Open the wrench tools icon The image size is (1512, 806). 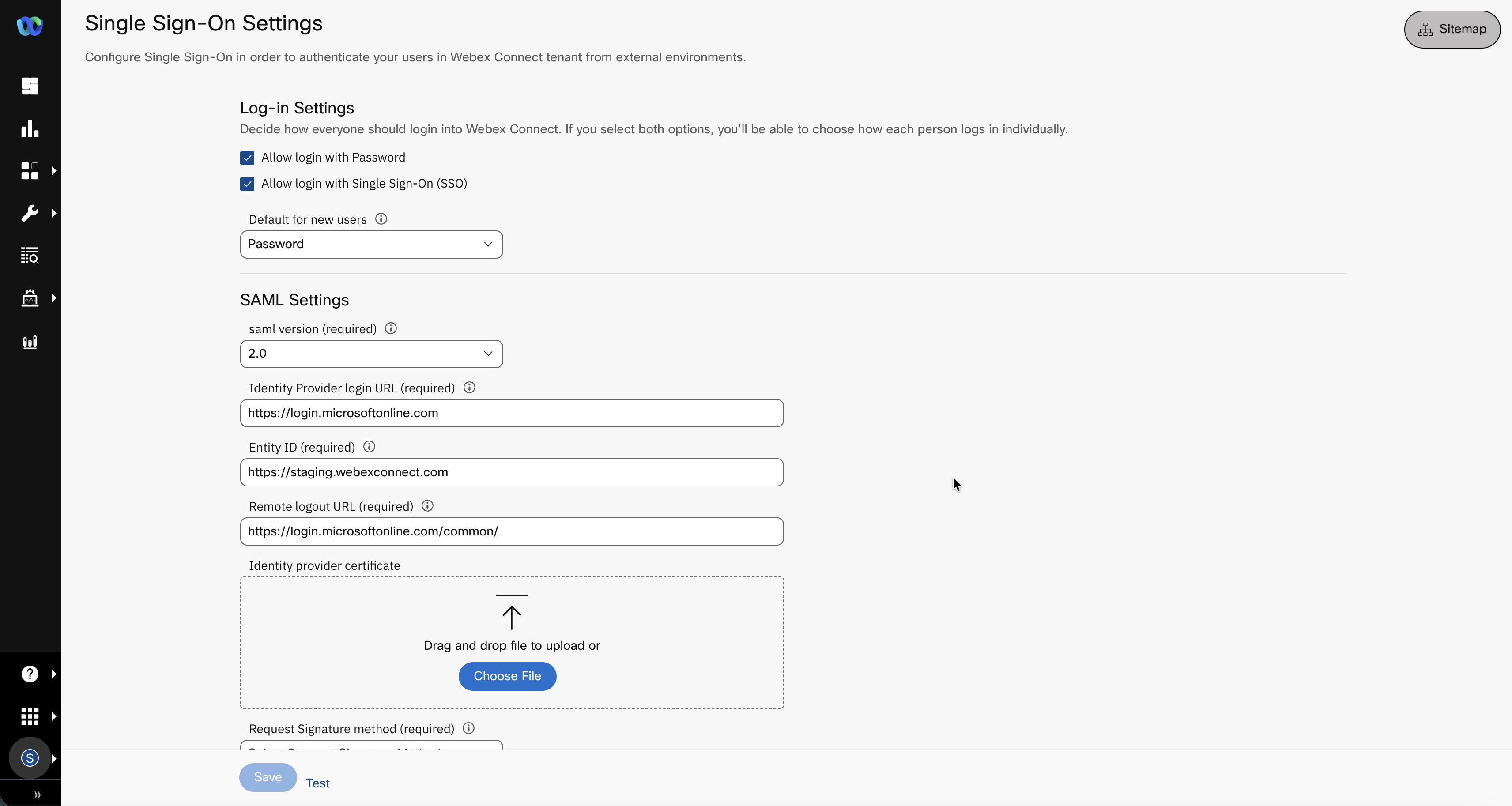(x=30, y=213)
